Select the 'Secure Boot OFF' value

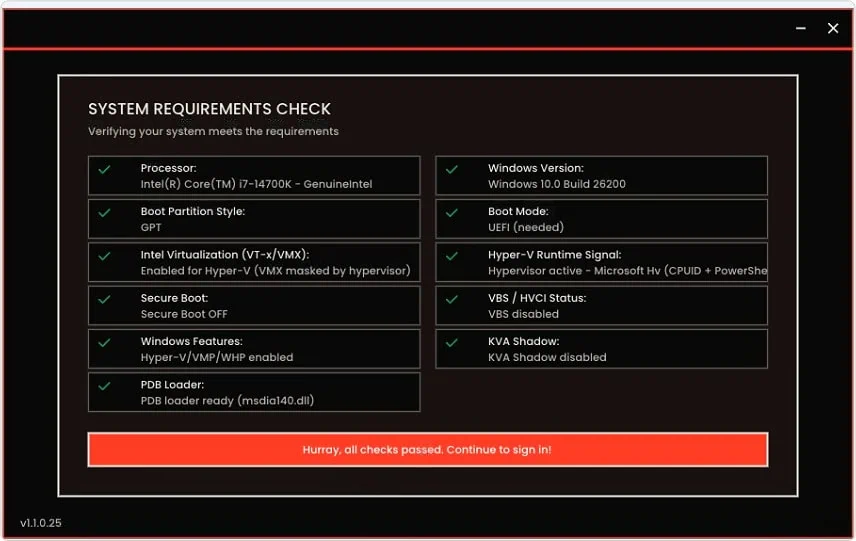184,314
